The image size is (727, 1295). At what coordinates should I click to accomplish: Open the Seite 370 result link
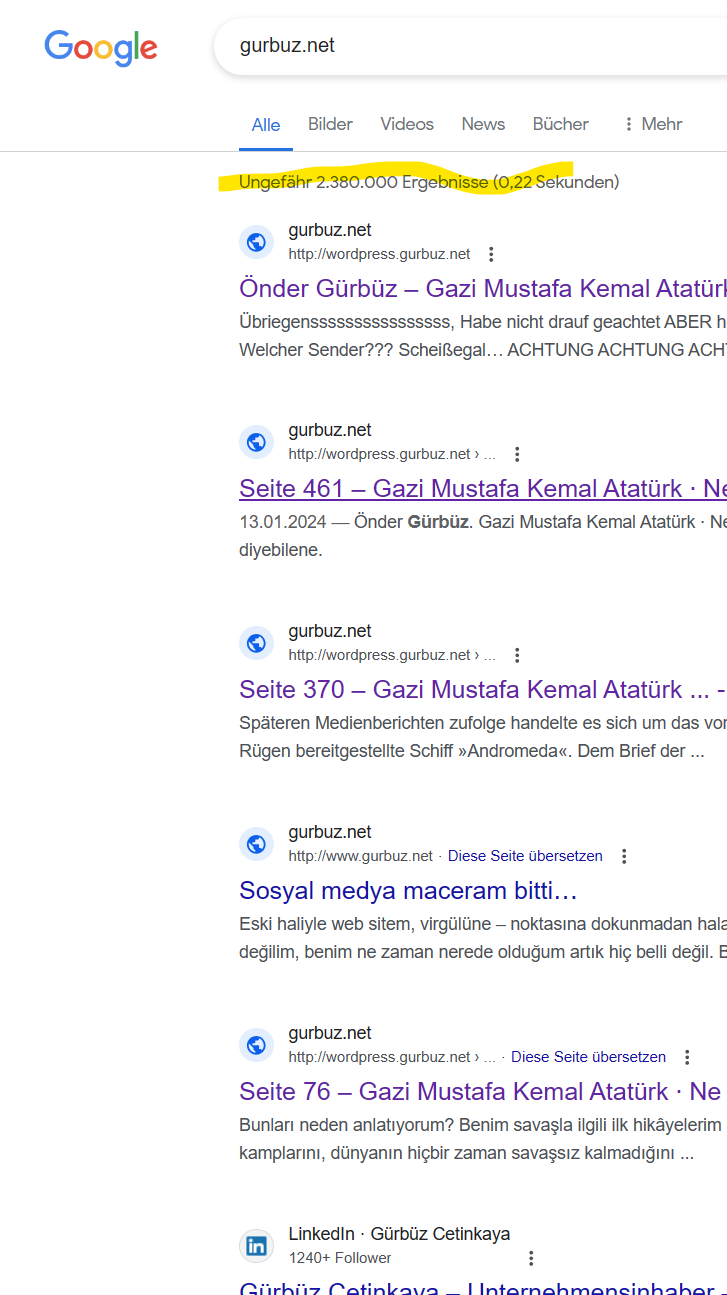tap(483, 689)
